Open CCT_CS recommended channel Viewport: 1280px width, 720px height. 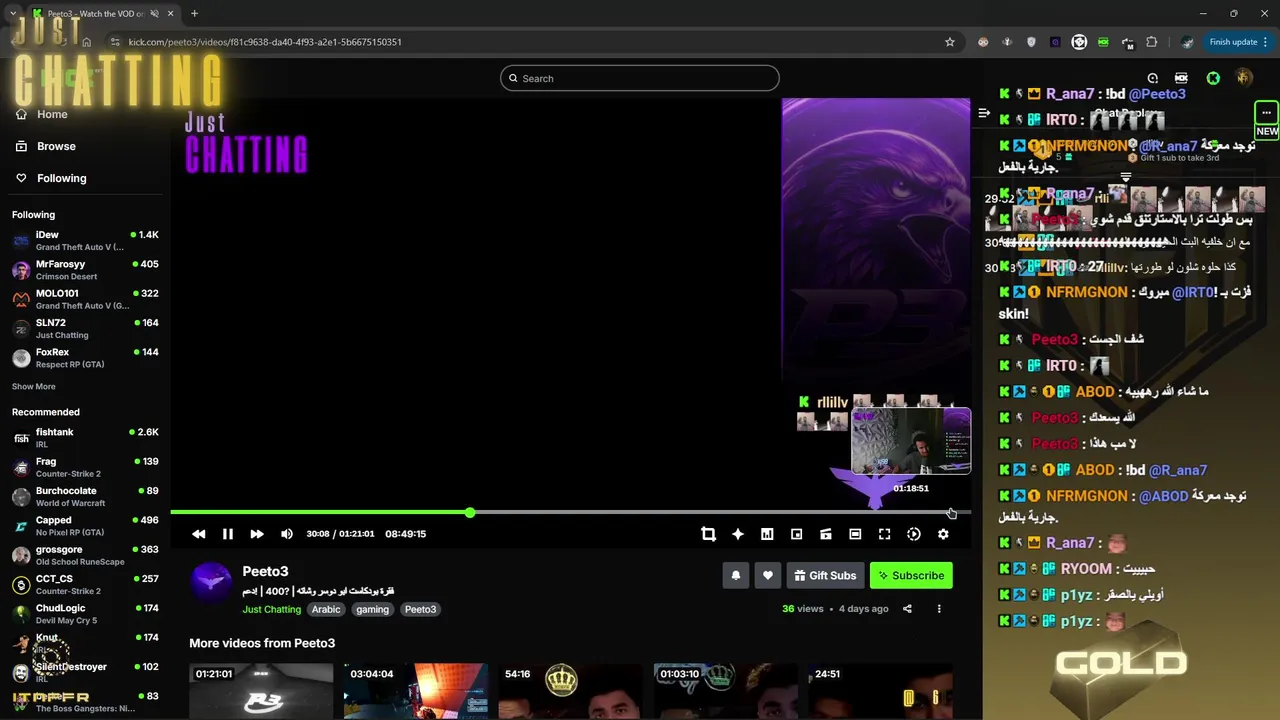[x=86, y=584]
